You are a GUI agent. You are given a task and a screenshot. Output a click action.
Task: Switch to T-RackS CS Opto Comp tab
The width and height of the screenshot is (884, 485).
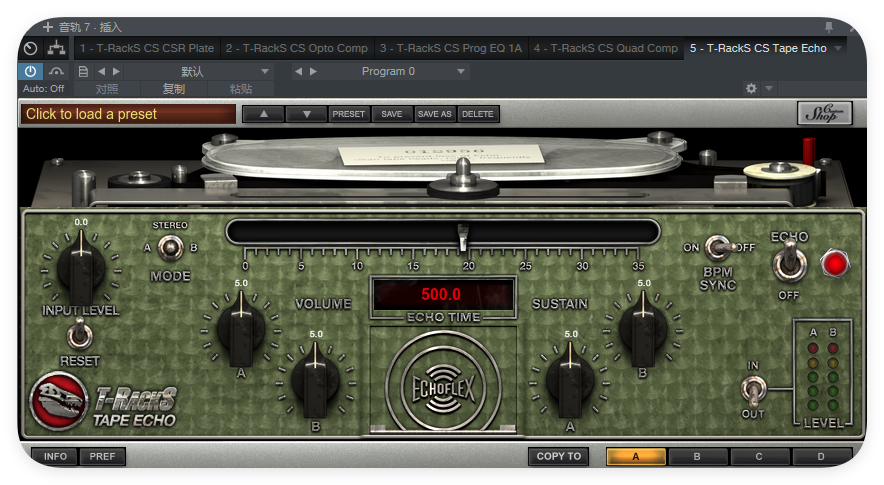coord(297,48)
